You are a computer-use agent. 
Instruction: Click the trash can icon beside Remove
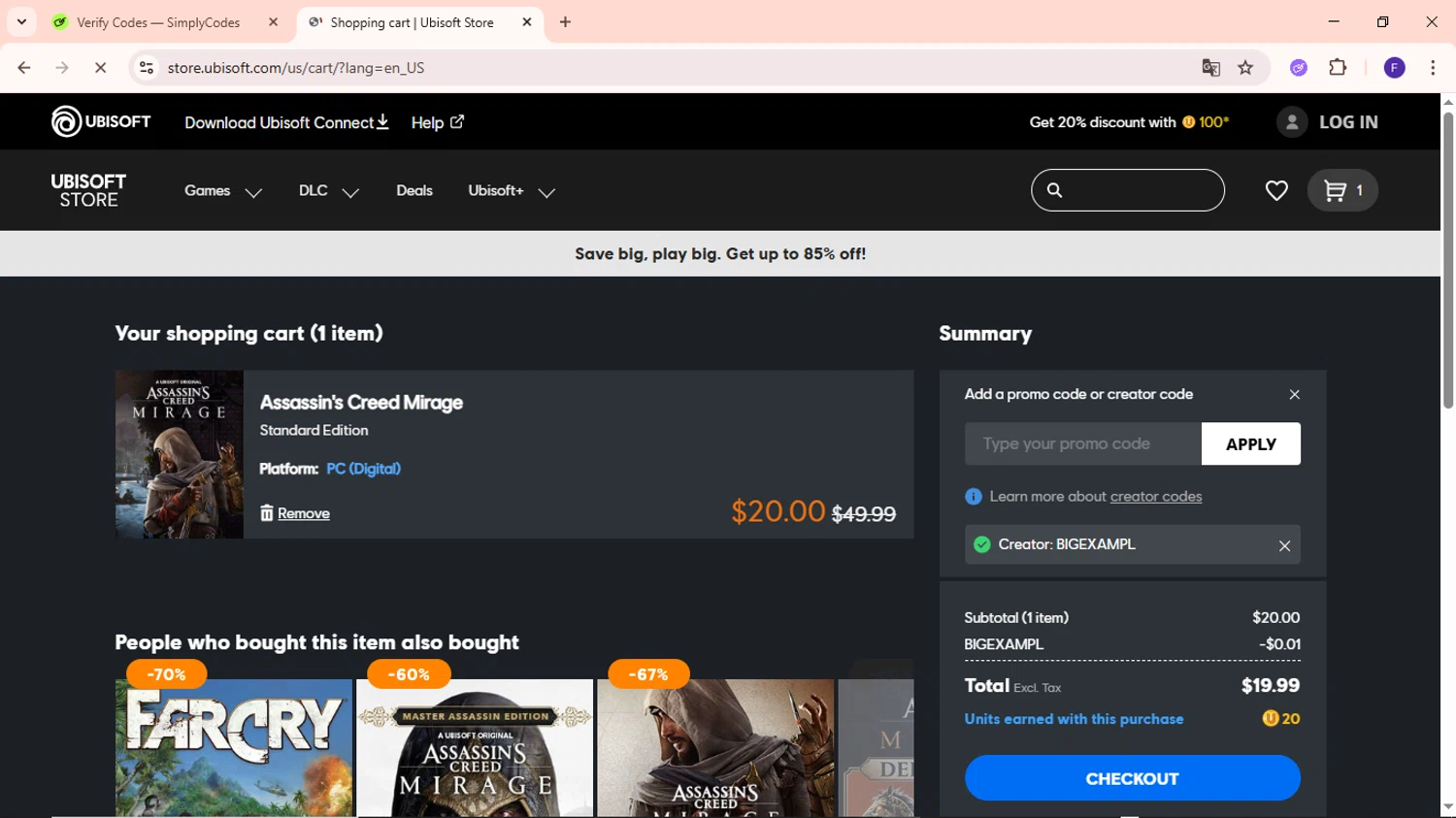pos(267,512)
